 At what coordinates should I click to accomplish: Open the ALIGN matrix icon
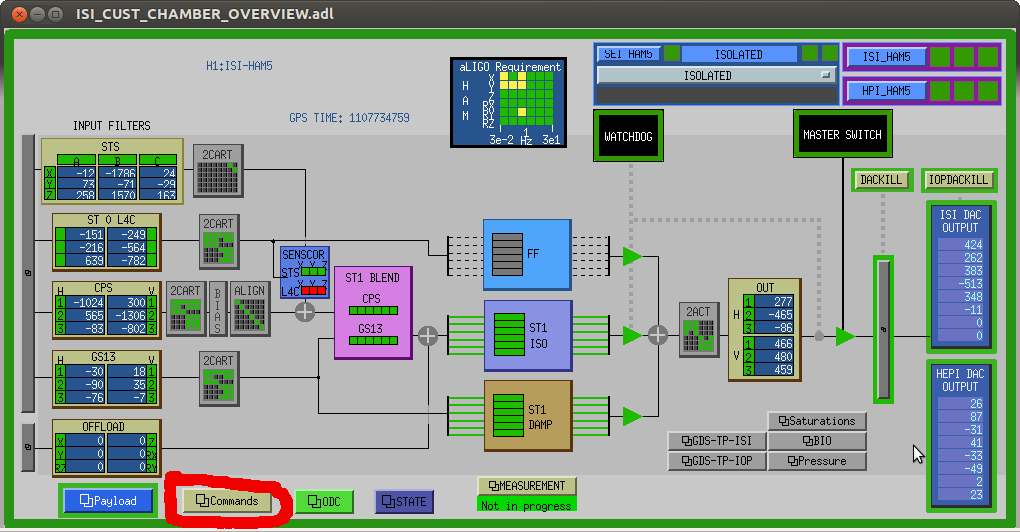point(250,309)
